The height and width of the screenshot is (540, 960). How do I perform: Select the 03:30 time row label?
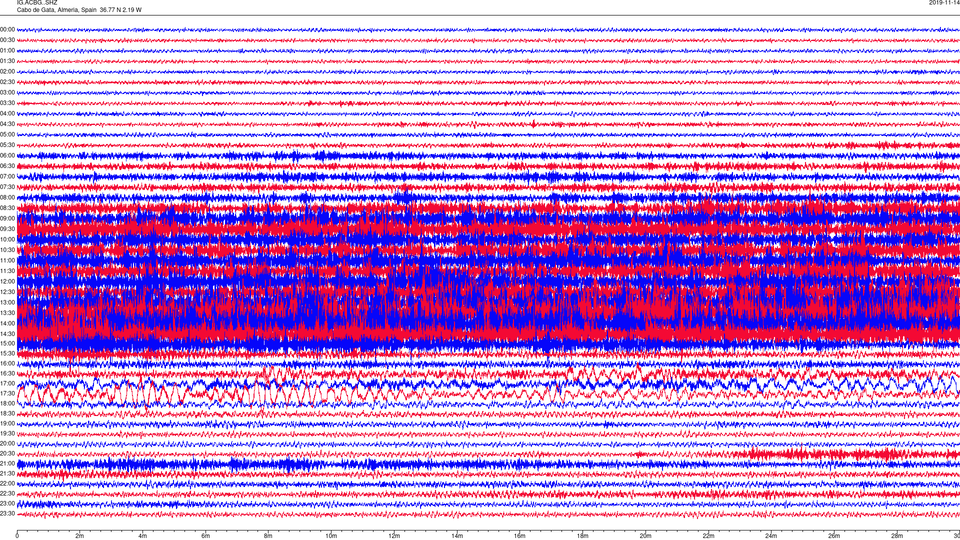click(x=7, y=103)
